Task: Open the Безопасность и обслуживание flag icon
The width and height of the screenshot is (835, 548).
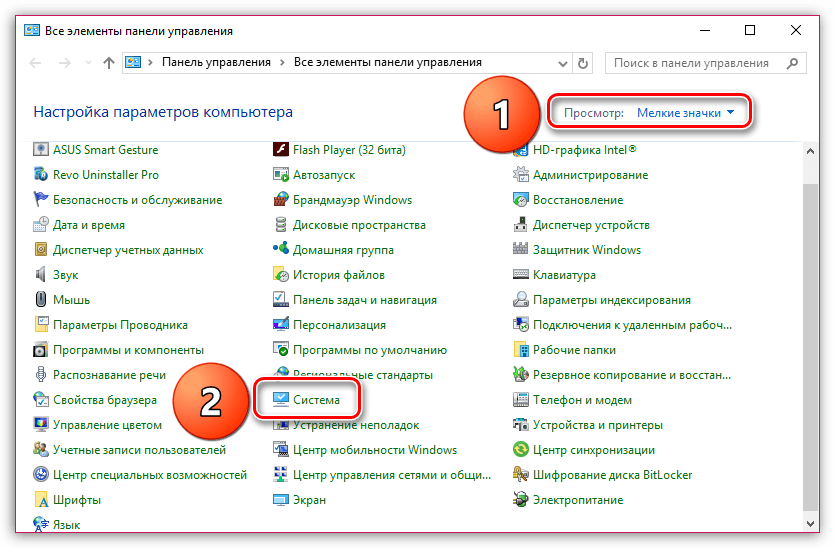Action: [x=41, y=200]
